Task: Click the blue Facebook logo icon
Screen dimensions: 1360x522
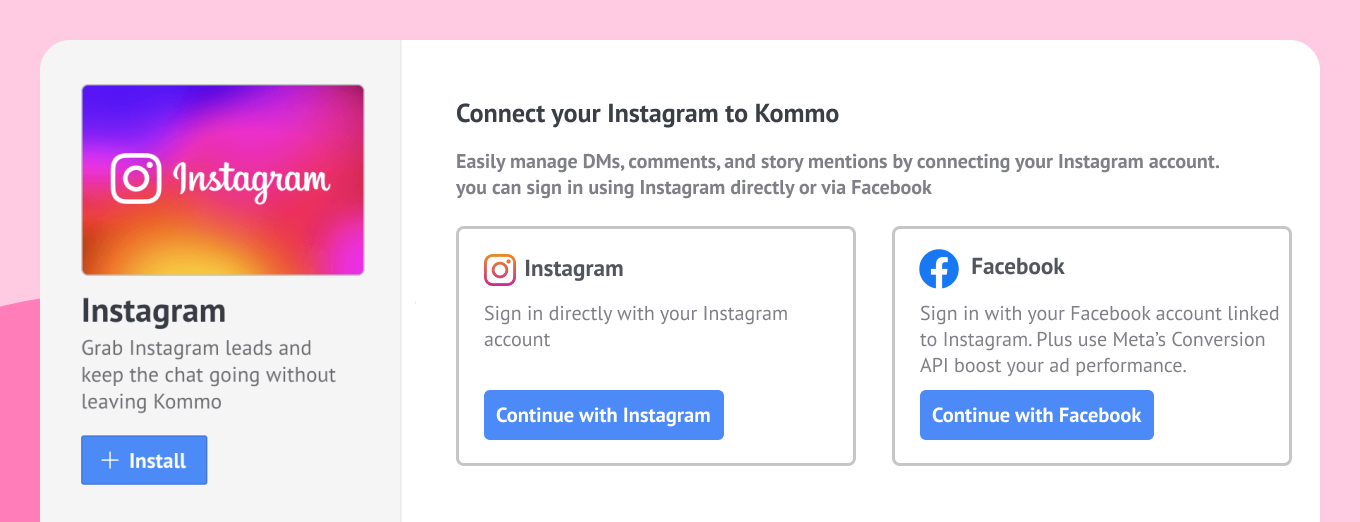Action: (939, 269)
